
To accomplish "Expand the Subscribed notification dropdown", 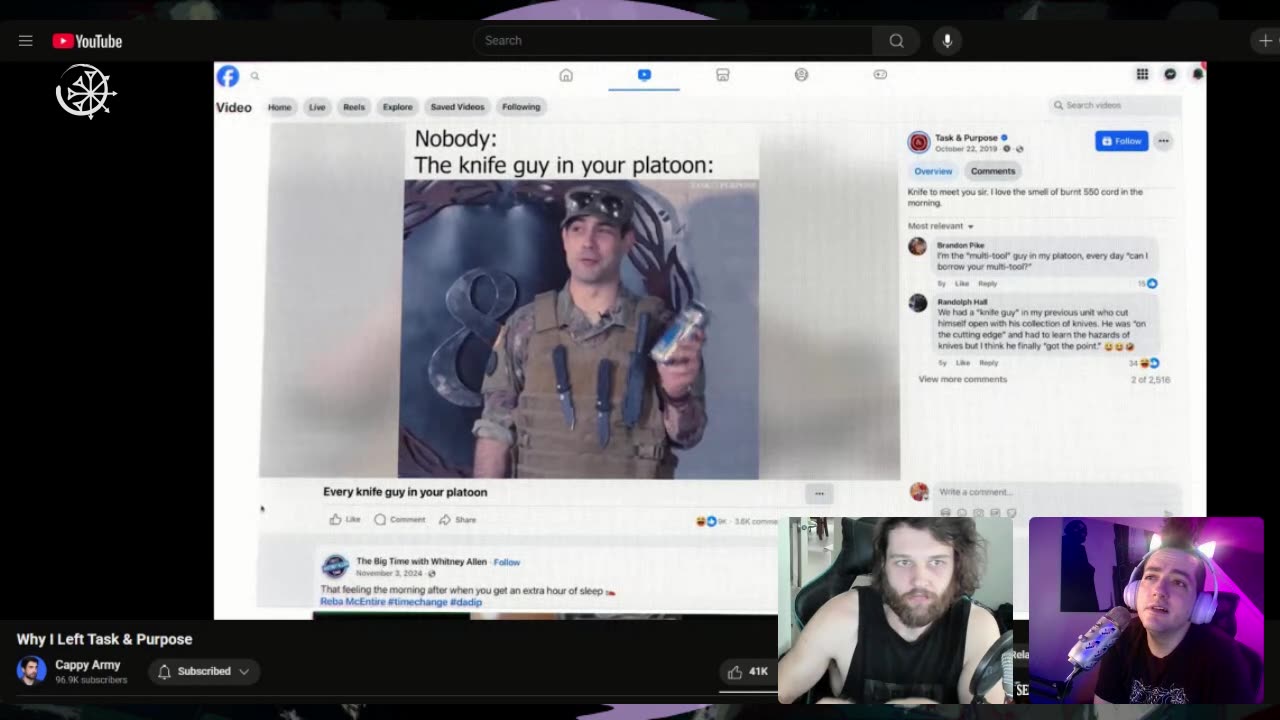I will 204,671.
